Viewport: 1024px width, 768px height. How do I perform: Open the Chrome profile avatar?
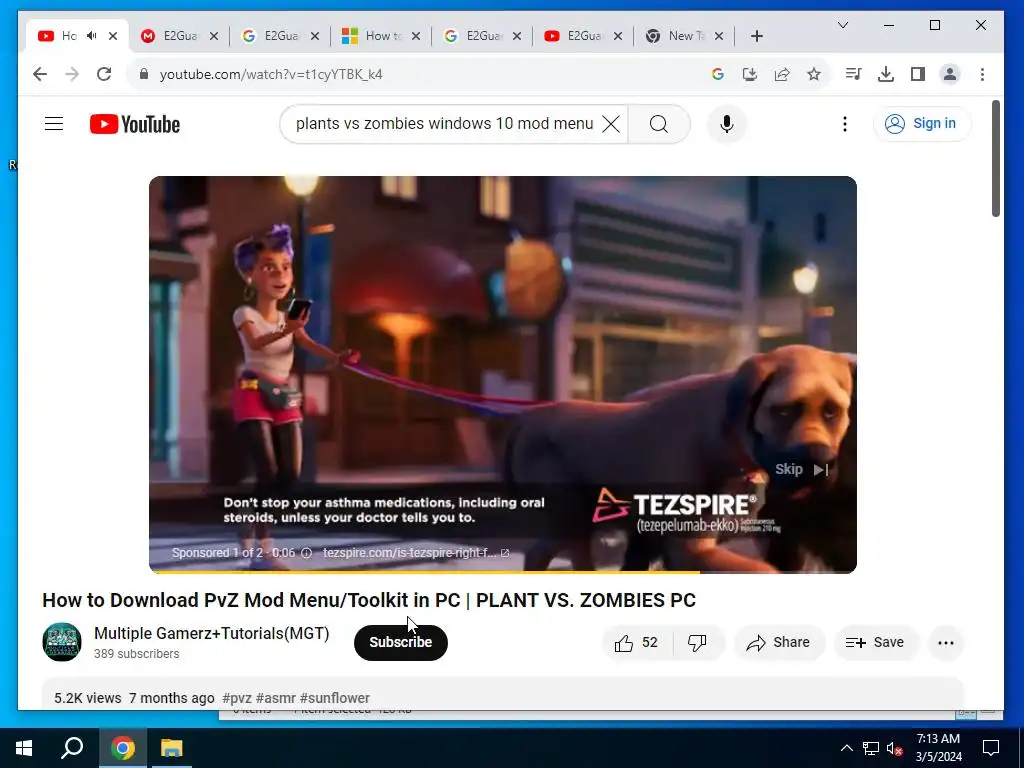point(950,74)
